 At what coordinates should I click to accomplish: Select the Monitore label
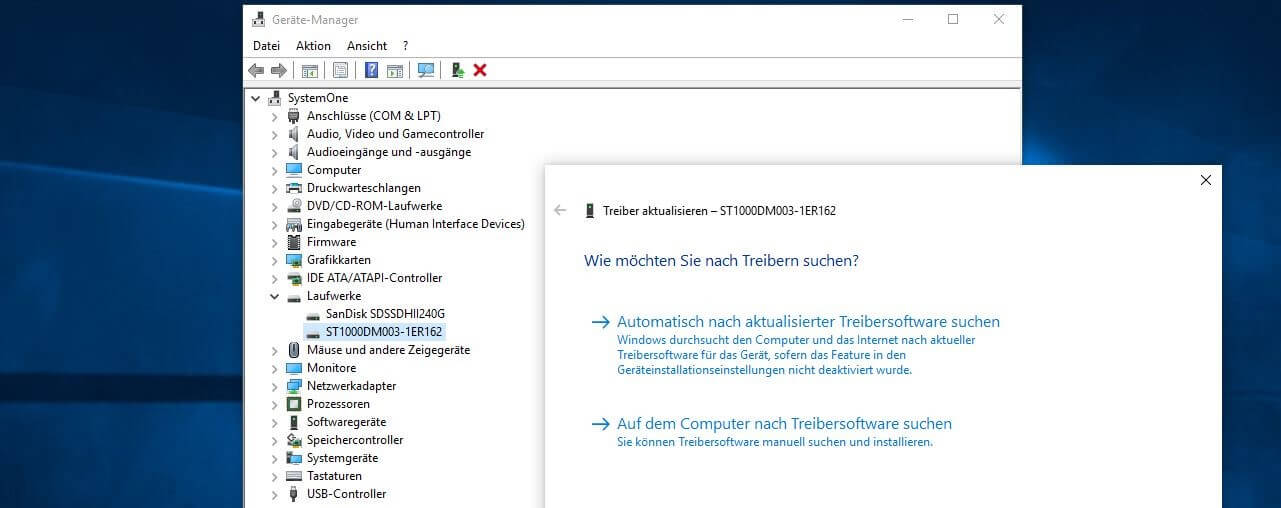pos(331,368)
